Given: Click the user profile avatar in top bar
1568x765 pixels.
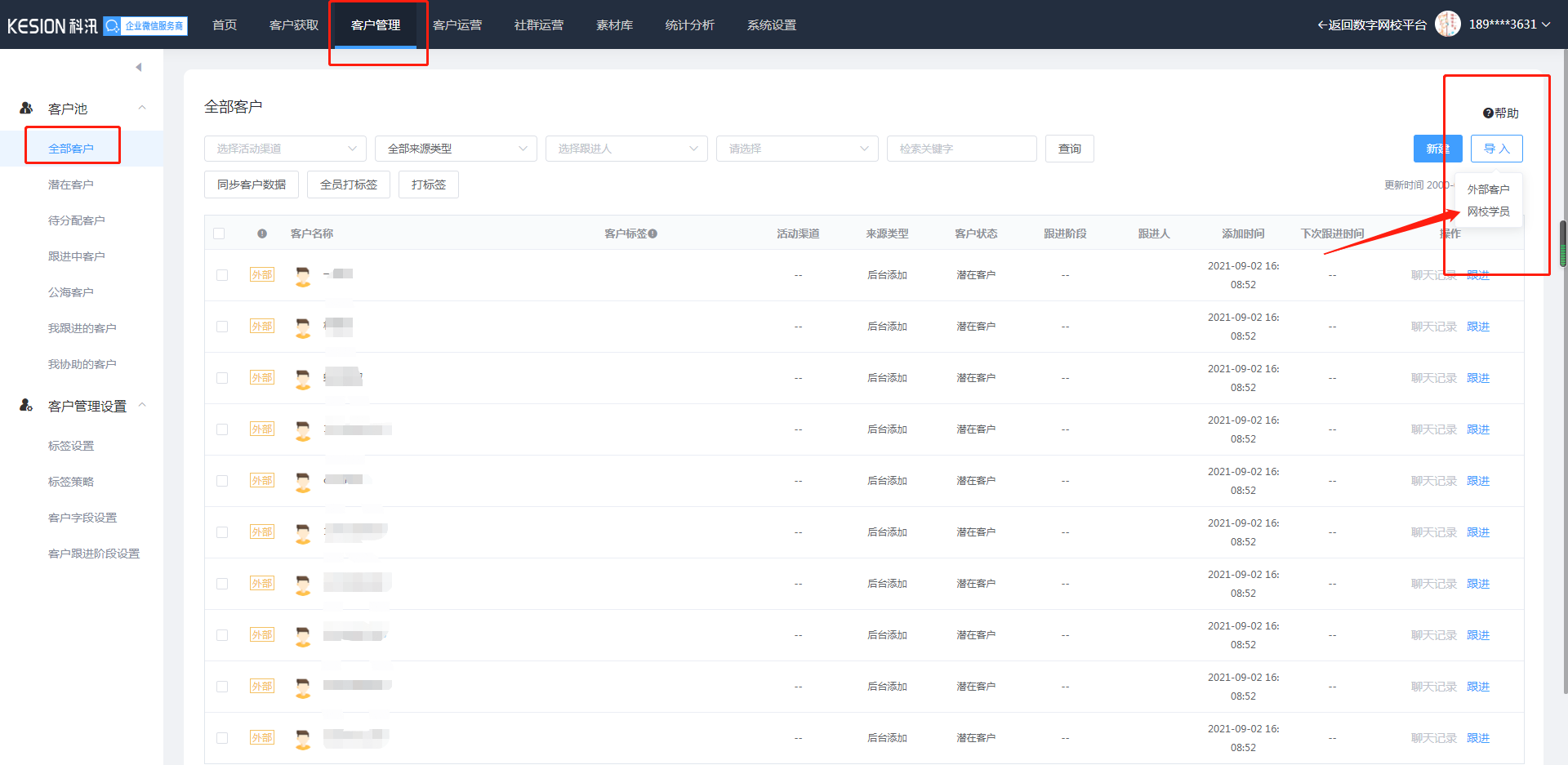Looking at the screenshot, I should [x=1448, y=24].
